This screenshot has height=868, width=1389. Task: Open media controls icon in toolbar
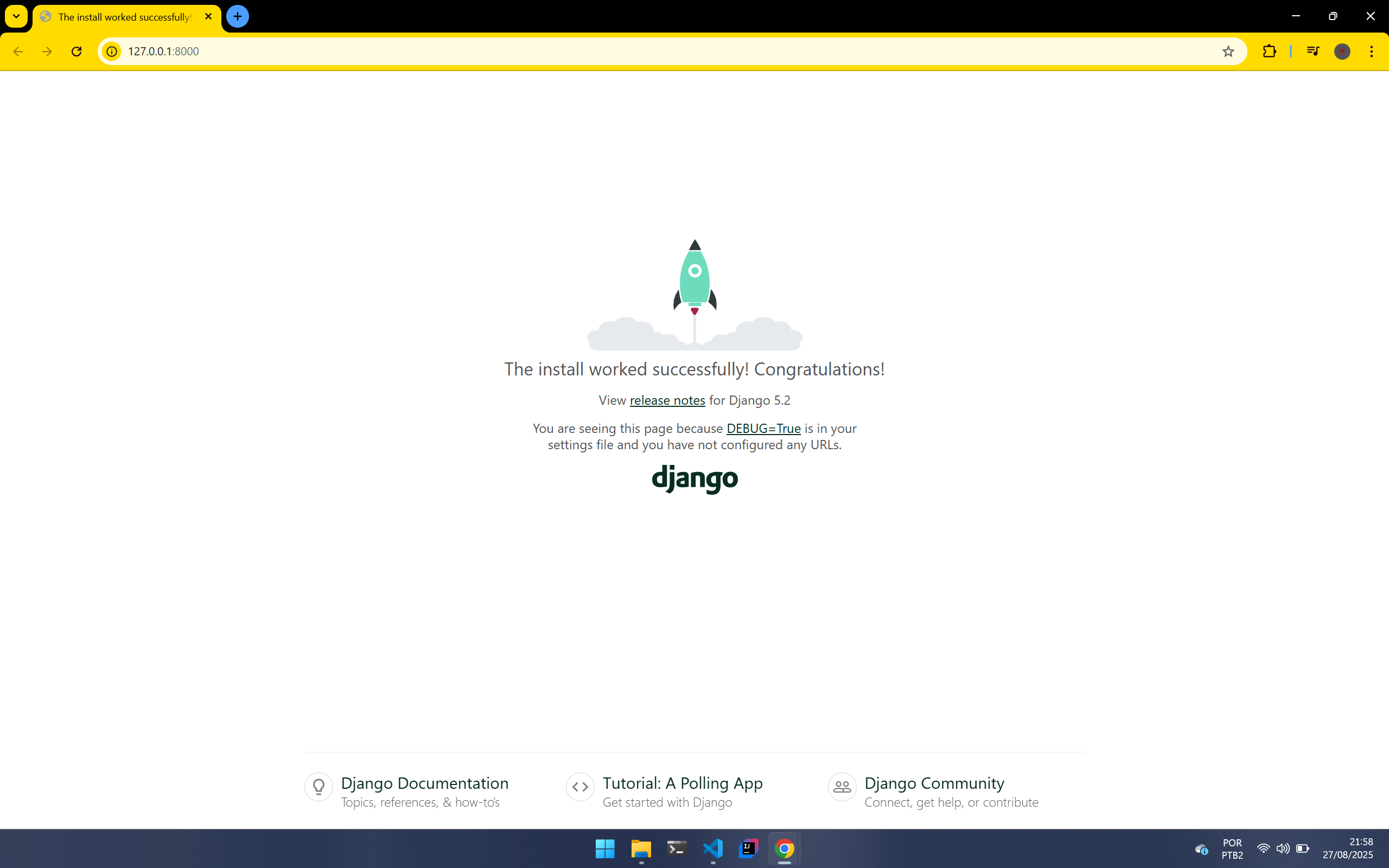coord(1312,52)
